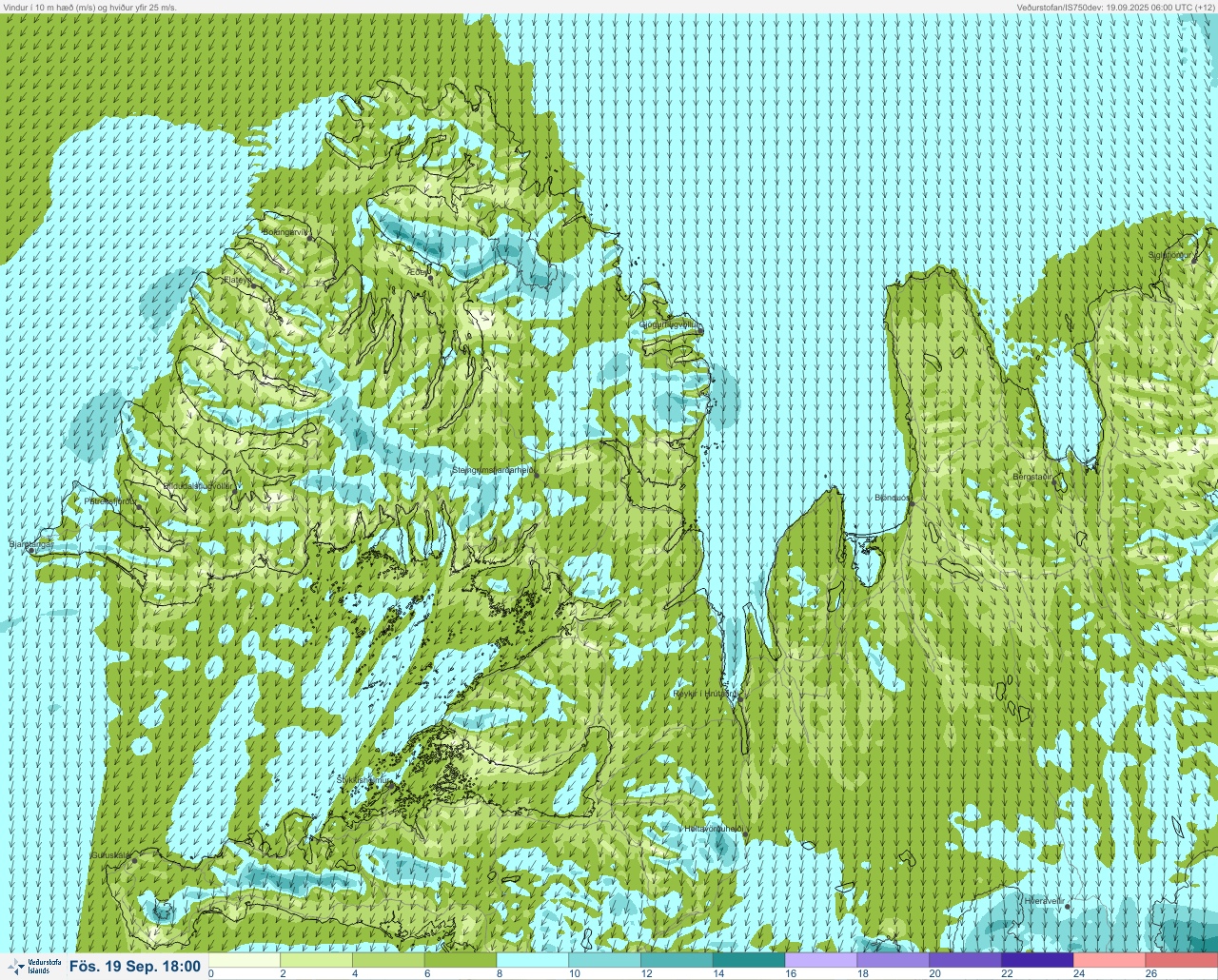Click the 20–22 m/s purple legend swatch

(966, 960)
